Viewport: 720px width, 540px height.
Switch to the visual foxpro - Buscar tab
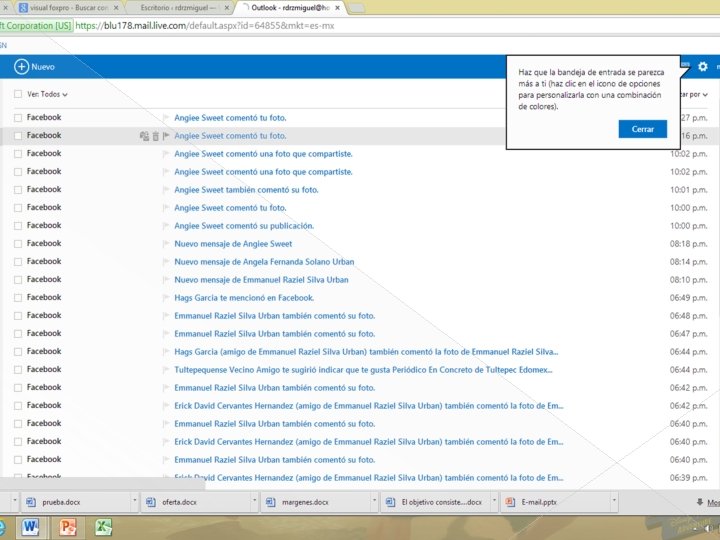(69, 8)
